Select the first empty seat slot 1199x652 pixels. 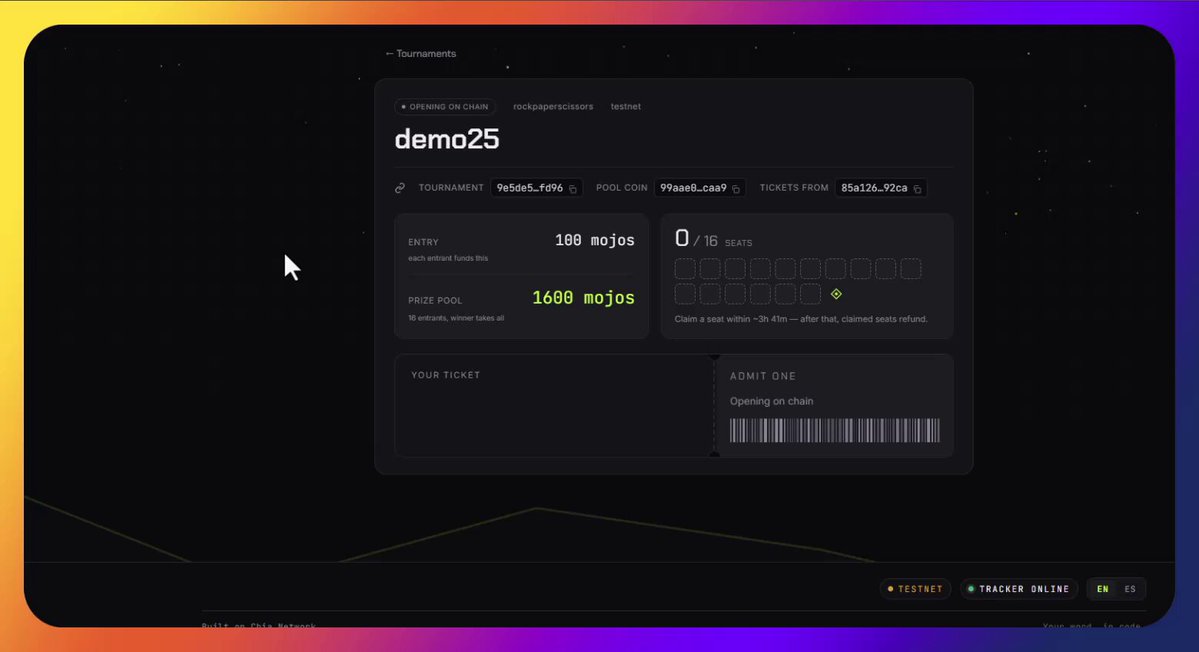click(x=685, y=268)
